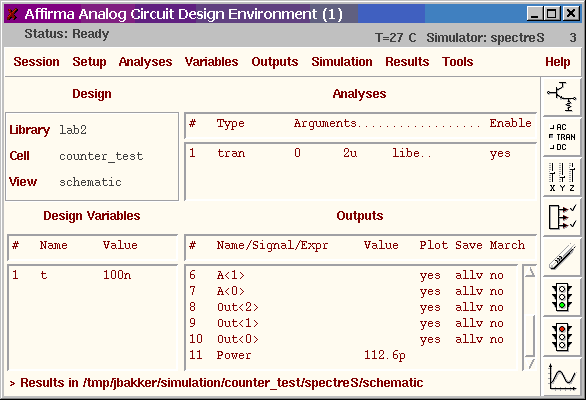Image resolution: width=586 pixels, height=400 pixels.
Task: Click the Save allv value for A<1>
Action: pyautogui.click(x=469, y=276)
